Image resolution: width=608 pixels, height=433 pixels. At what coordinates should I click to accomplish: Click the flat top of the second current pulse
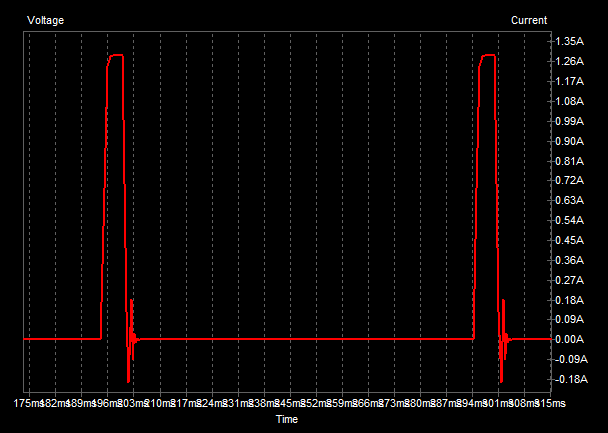click(489, 55)
